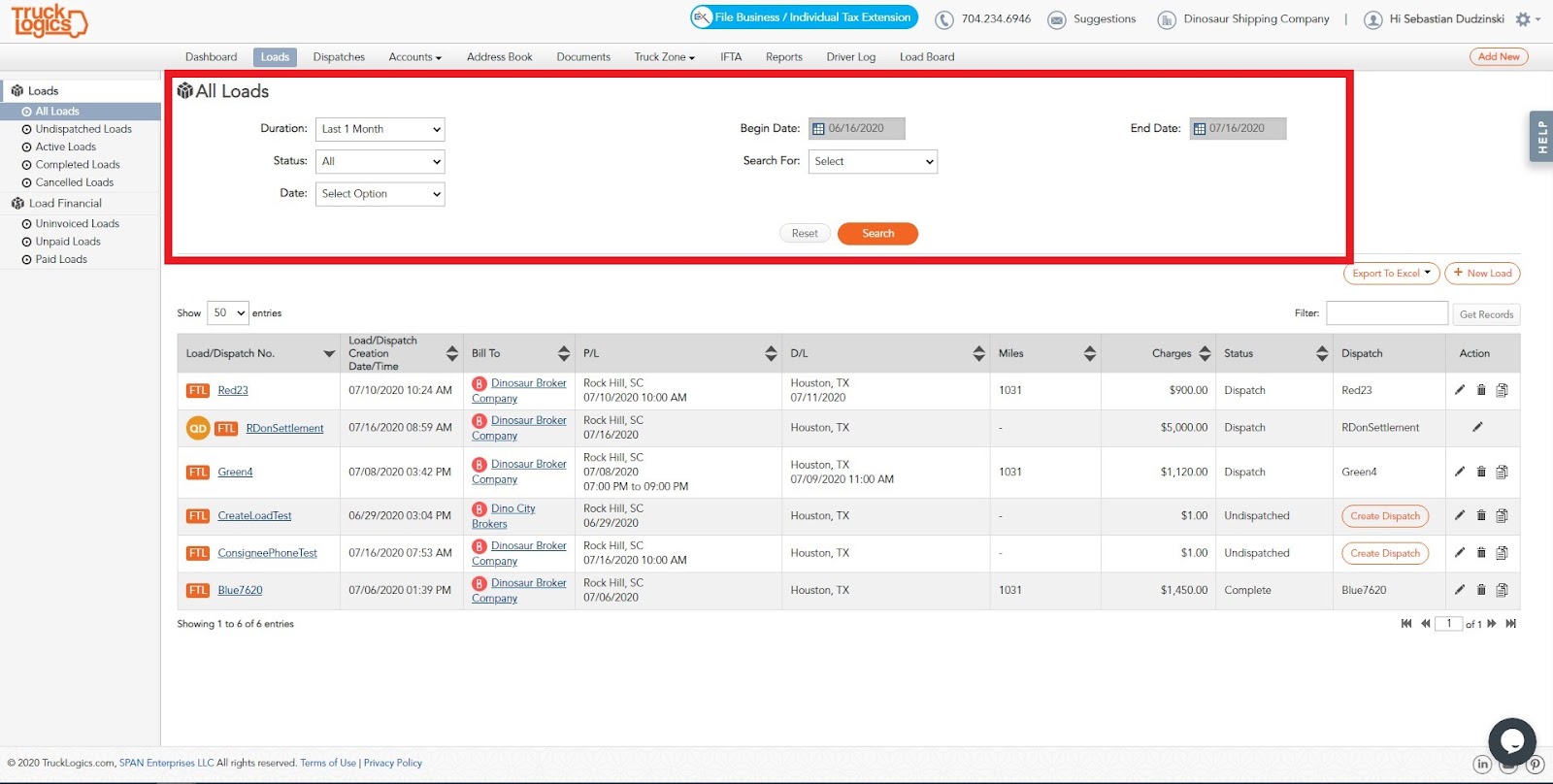Click the Add New button
The image size is (1553, 784).
(x=1499, y=56)
